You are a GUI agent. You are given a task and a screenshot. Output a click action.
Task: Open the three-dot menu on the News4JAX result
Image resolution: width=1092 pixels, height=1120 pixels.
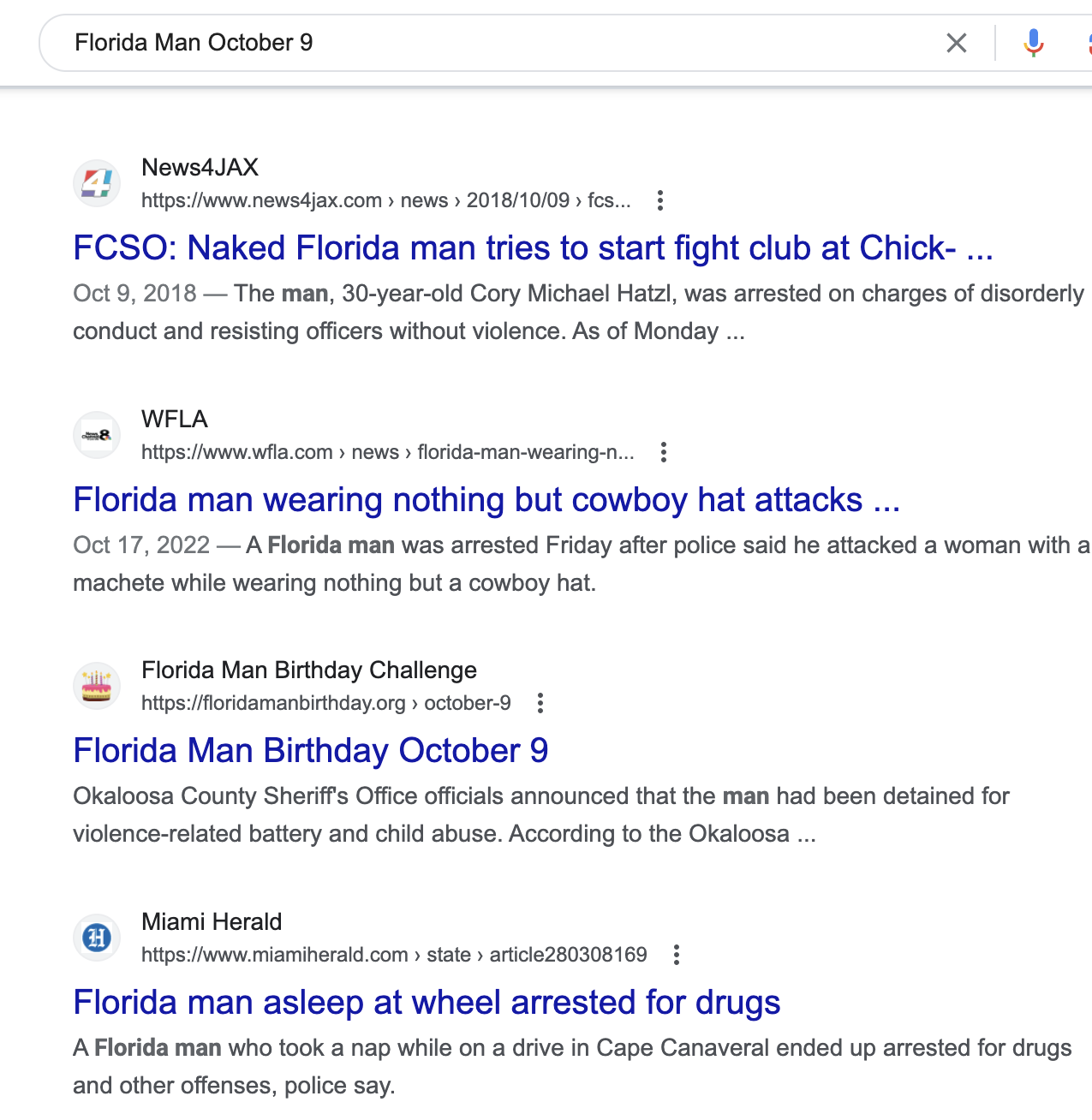(x=660, y=201)
